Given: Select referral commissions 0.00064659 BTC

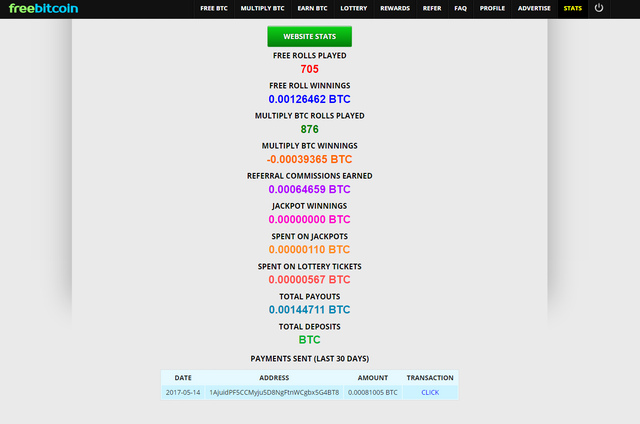Looking at the screenshot, I should (x=309, y=189).
